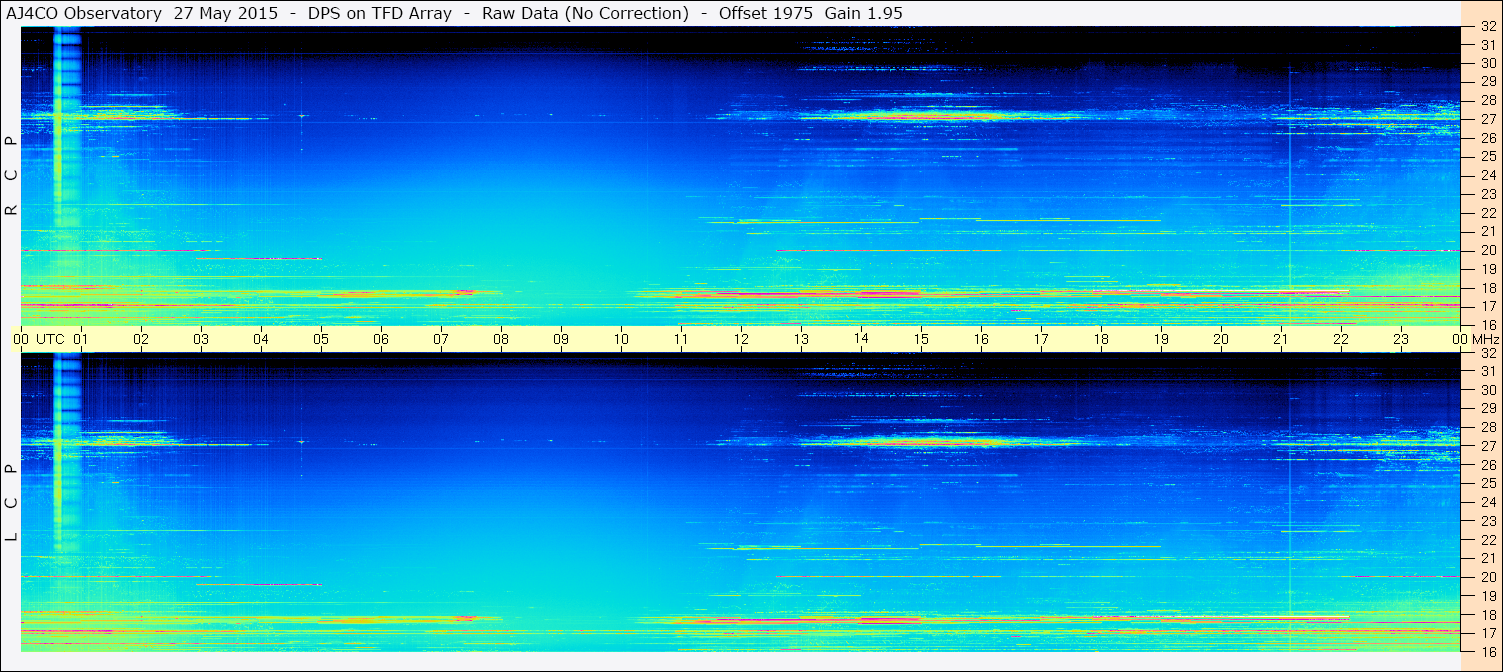Screen dimensions: 1503x672
Task: Click the DPS on TFD Array header text
Action: point(380,13)
